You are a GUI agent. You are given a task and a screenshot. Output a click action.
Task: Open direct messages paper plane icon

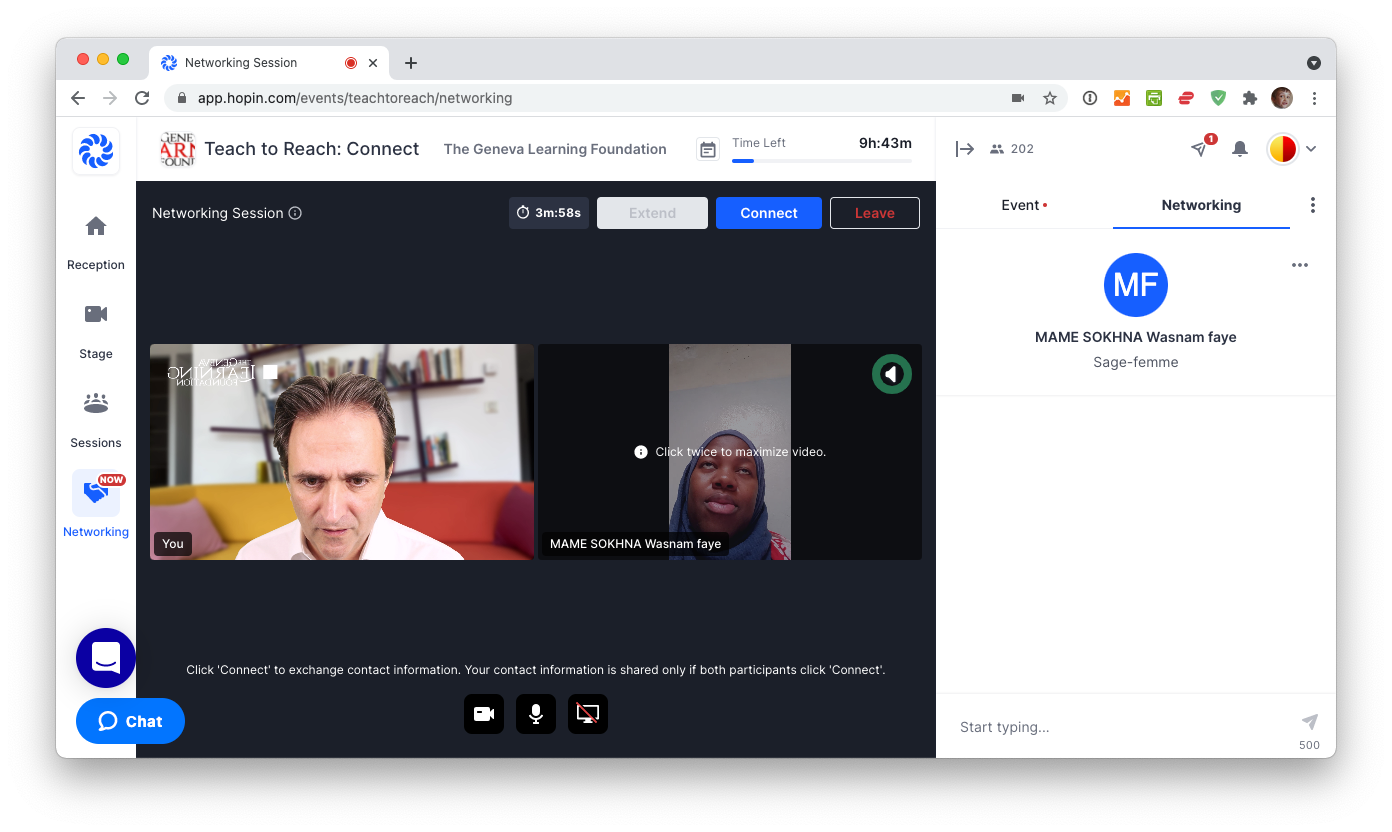(1199, 149)
